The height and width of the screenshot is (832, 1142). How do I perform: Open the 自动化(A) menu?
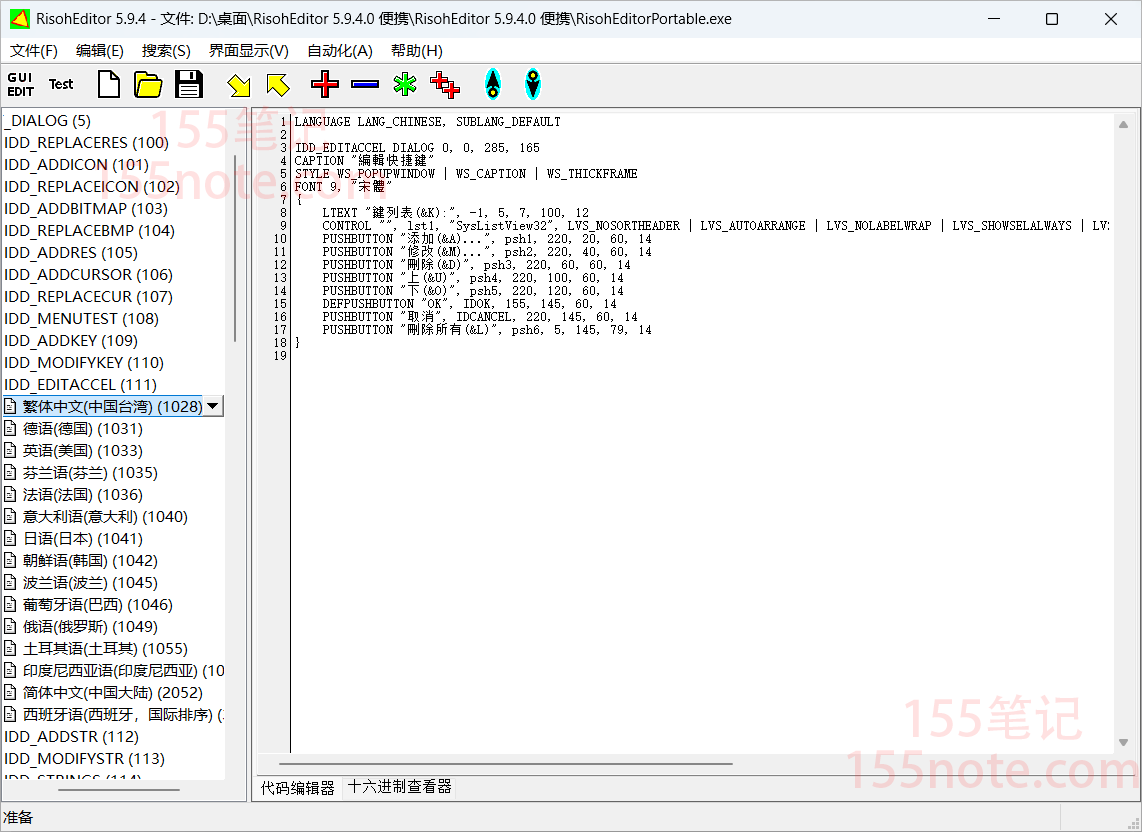339,51
